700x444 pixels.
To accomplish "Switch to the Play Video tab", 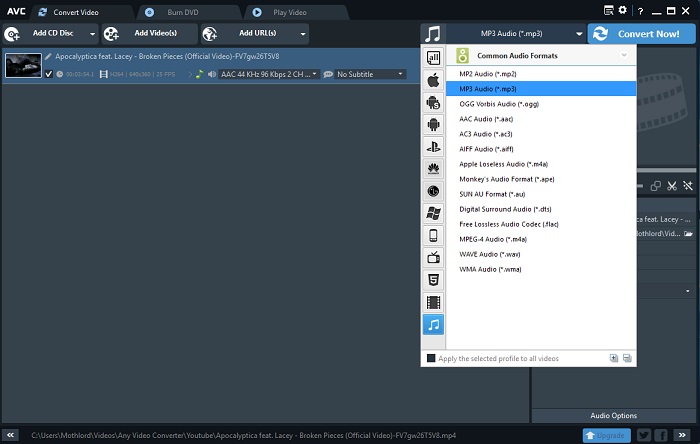I will (290, 12).
